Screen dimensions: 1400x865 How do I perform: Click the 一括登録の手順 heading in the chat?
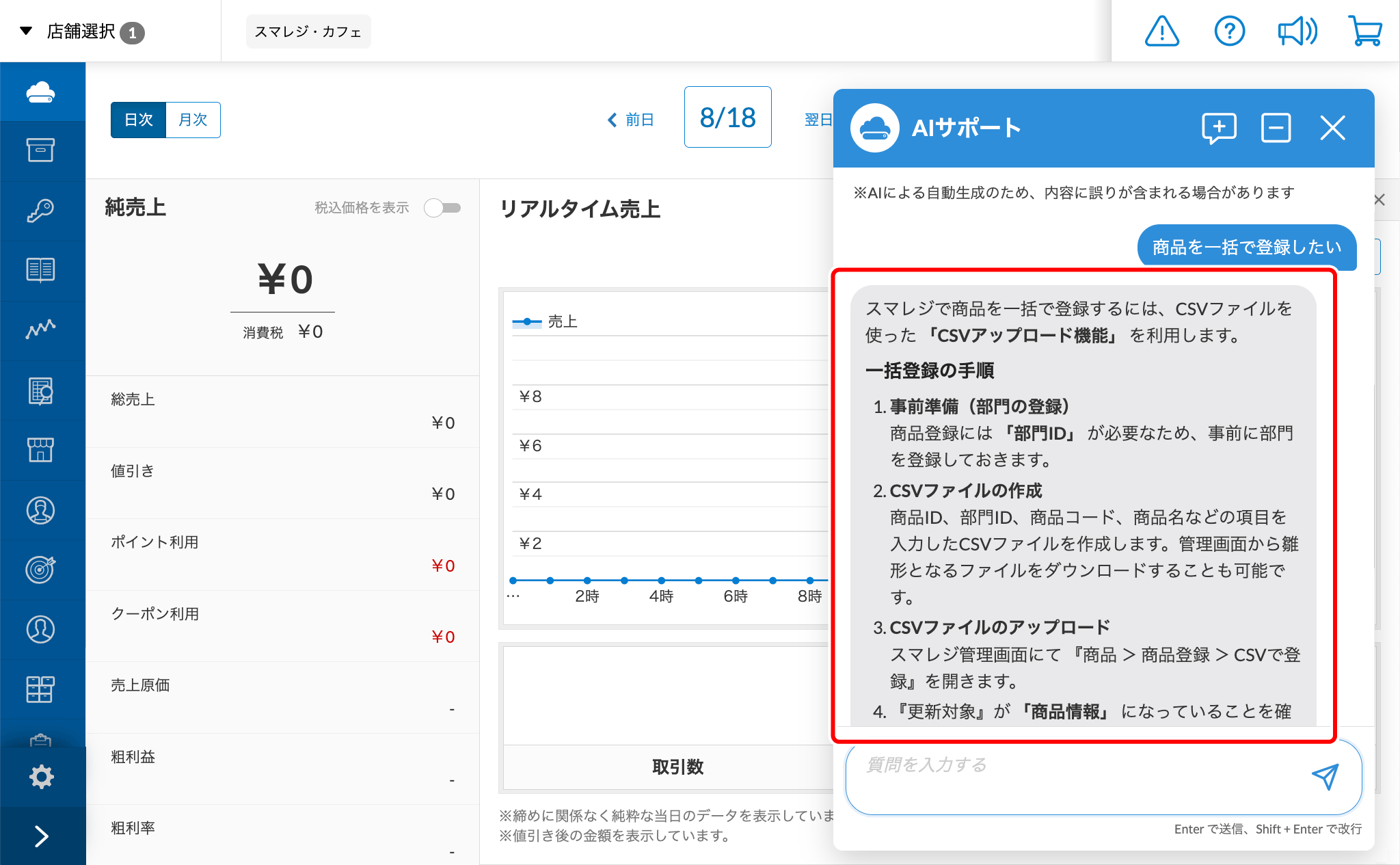pyautogui.click(x=930, y=371)
